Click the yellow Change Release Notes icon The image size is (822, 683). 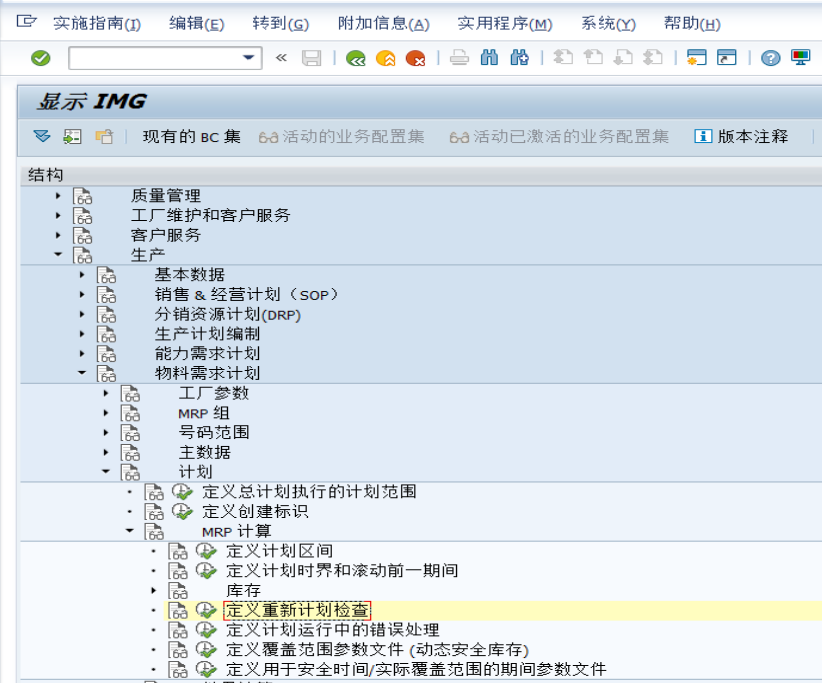(104, 137)
